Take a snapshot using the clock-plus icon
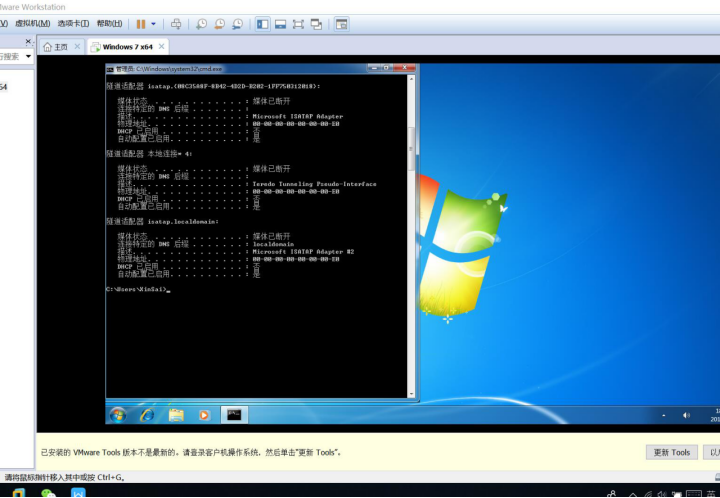 pos(201,24)
